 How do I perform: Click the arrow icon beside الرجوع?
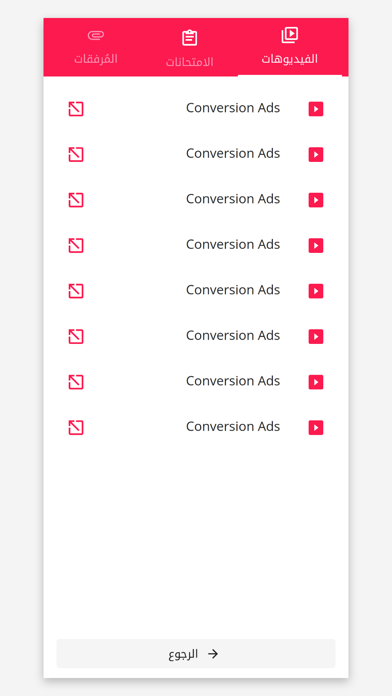213,654
